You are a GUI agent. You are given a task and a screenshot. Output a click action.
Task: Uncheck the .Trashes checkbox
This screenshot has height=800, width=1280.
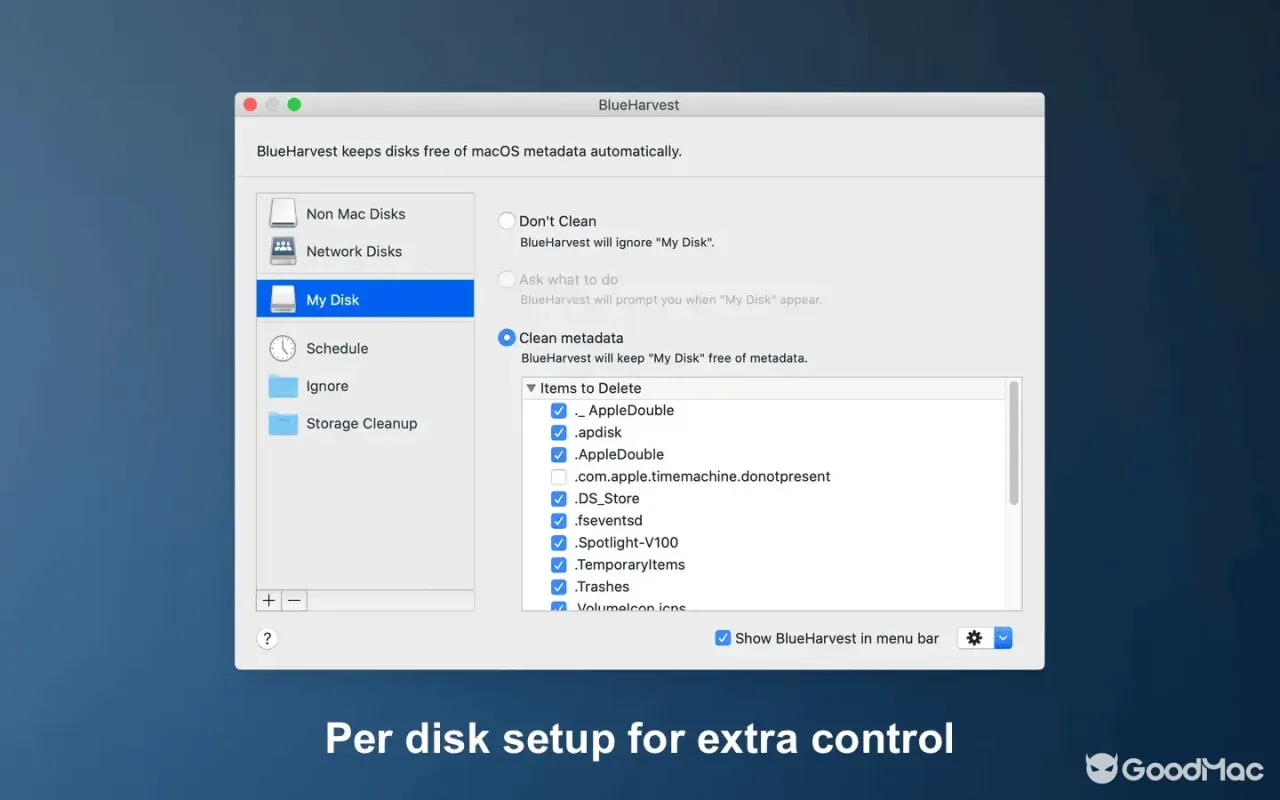(x=559, y=587)
